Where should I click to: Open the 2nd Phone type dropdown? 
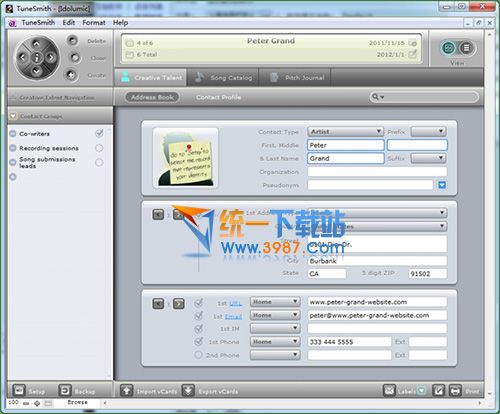tap(275, 355)
